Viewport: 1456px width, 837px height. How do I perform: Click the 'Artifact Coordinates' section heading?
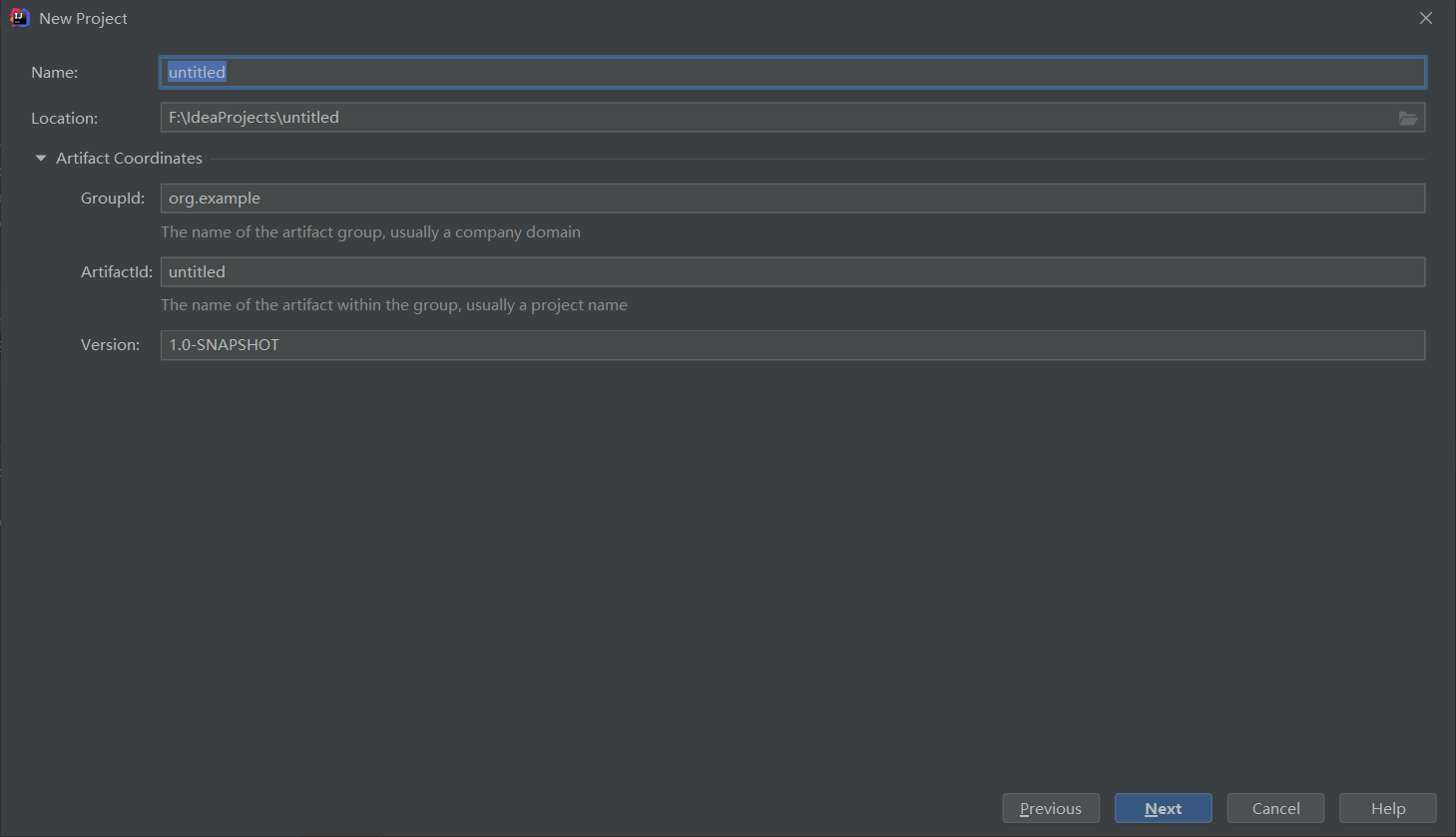point(129,159)
